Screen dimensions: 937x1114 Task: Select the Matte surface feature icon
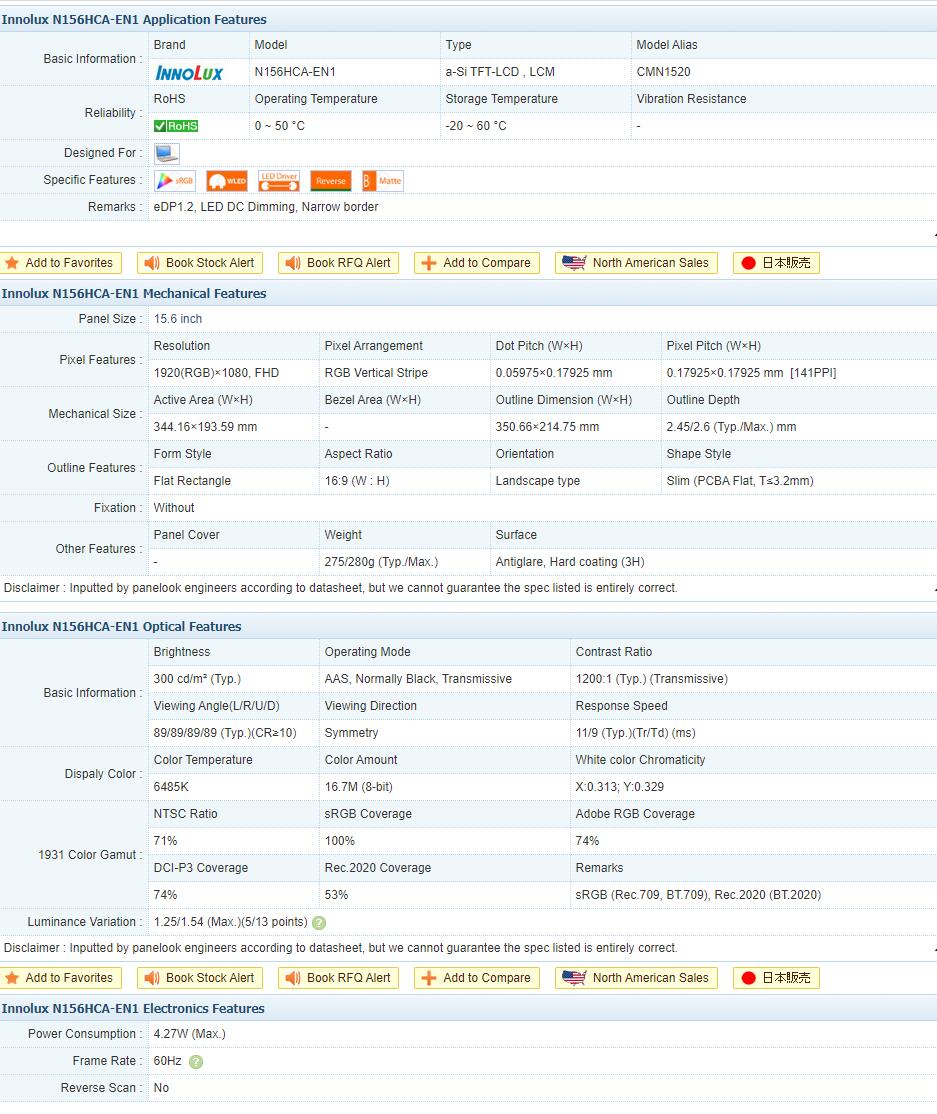tap(383, 180)
